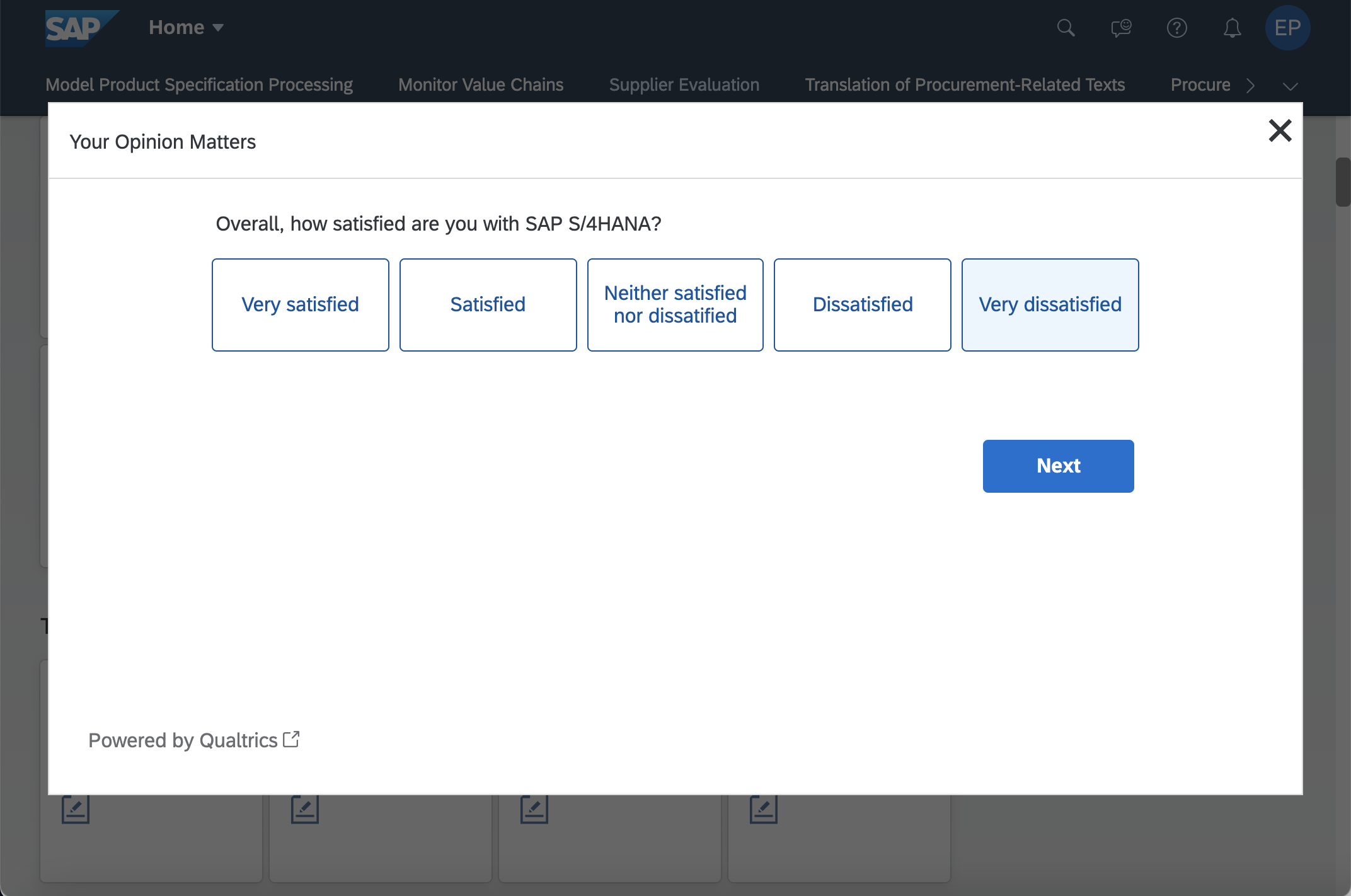Click the second edit-document tile icon behind the dialog
1351x896 pixels.
(x=305, y=809)
